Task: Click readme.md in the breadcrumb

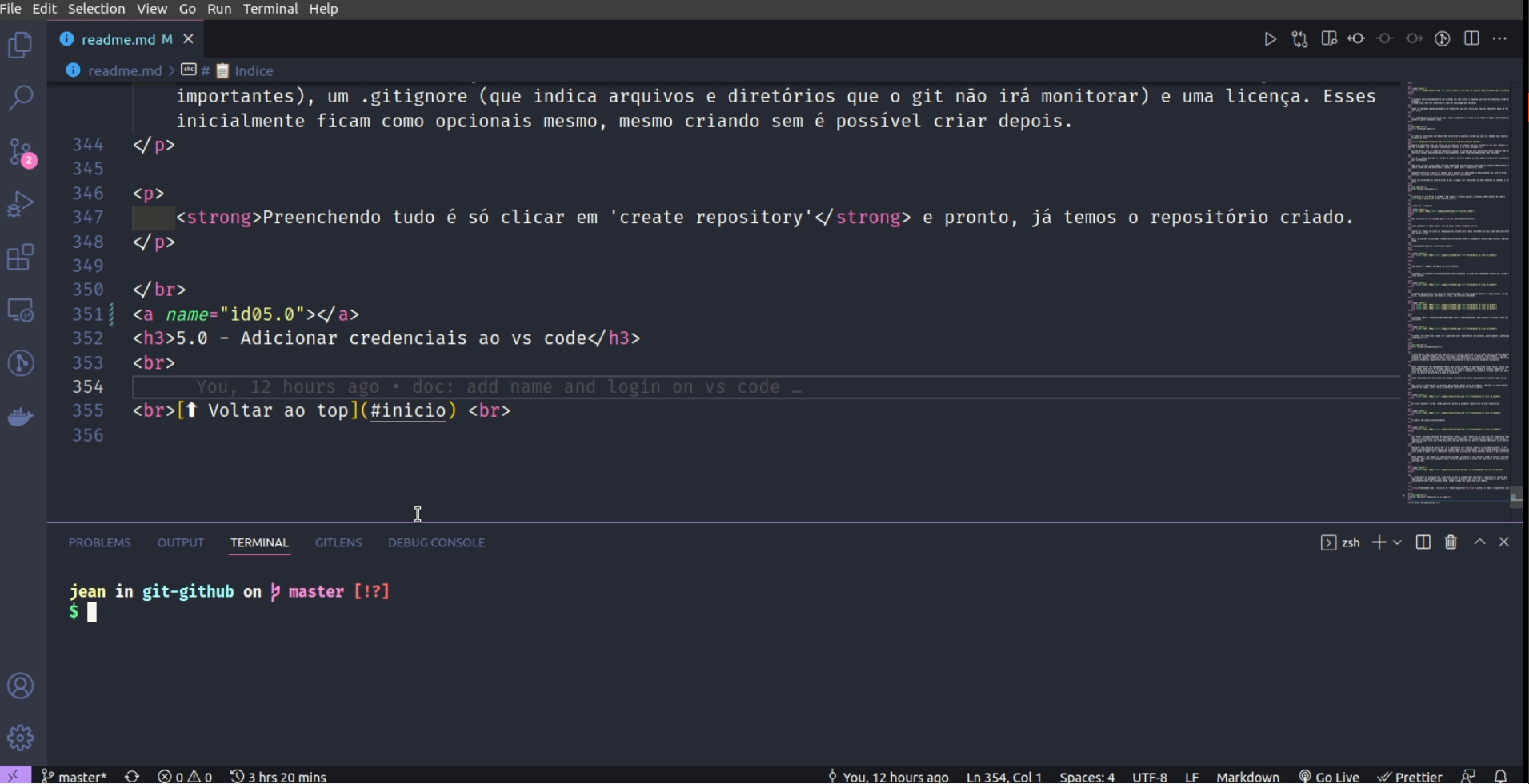Action: (125, 70)
